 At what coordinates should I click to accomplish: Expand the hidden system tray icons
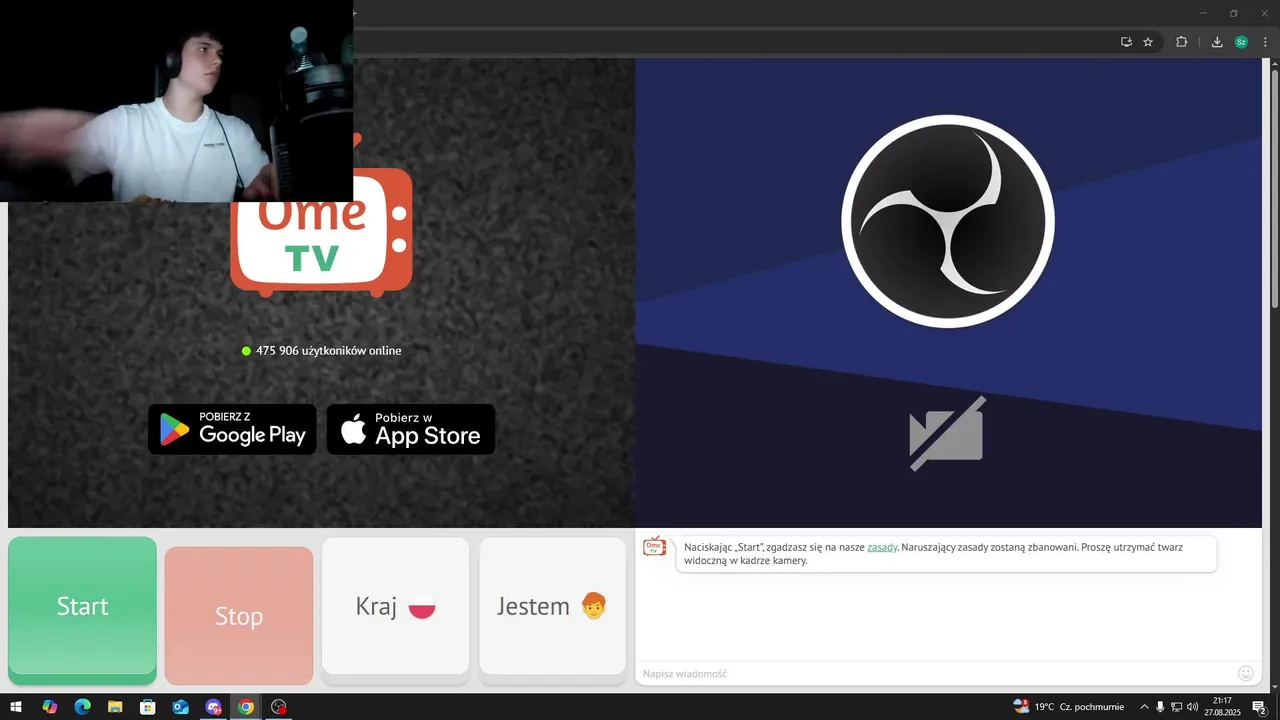(x=1144, y=707)
